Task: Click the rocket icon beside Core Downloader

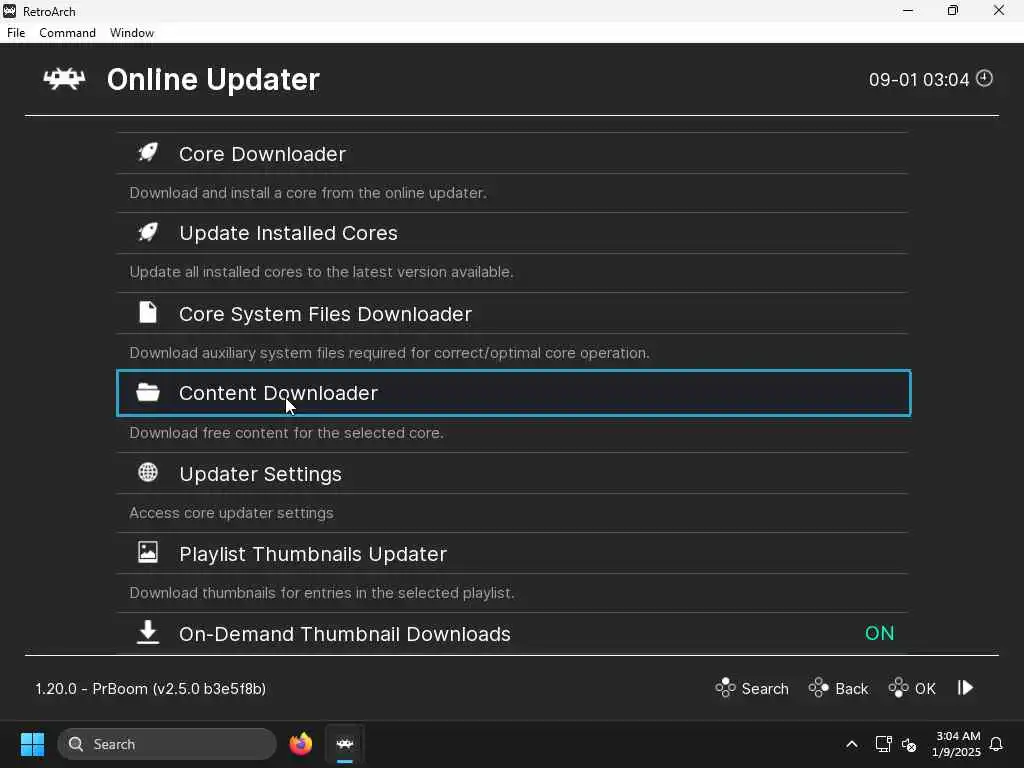Action: pos(148,153)
